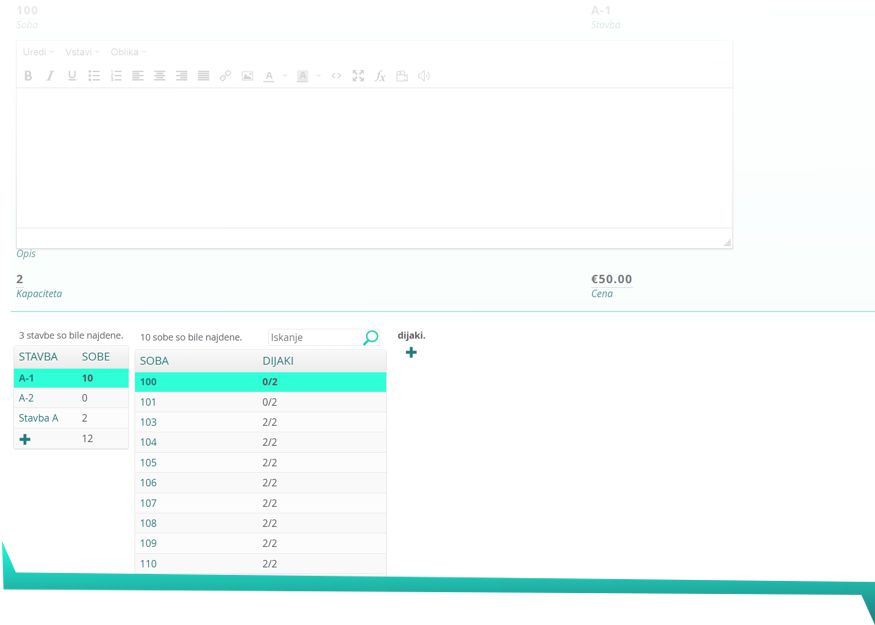This screenshot has height=625, width=875.
Task: Center align the text
Action: [160, 76]
